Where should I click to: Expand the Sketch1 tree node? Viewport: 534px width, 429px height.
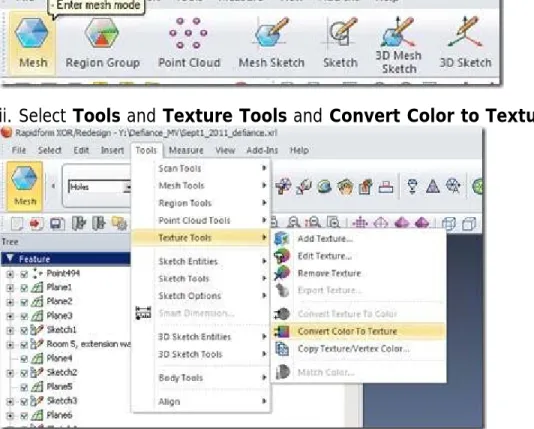10,330
